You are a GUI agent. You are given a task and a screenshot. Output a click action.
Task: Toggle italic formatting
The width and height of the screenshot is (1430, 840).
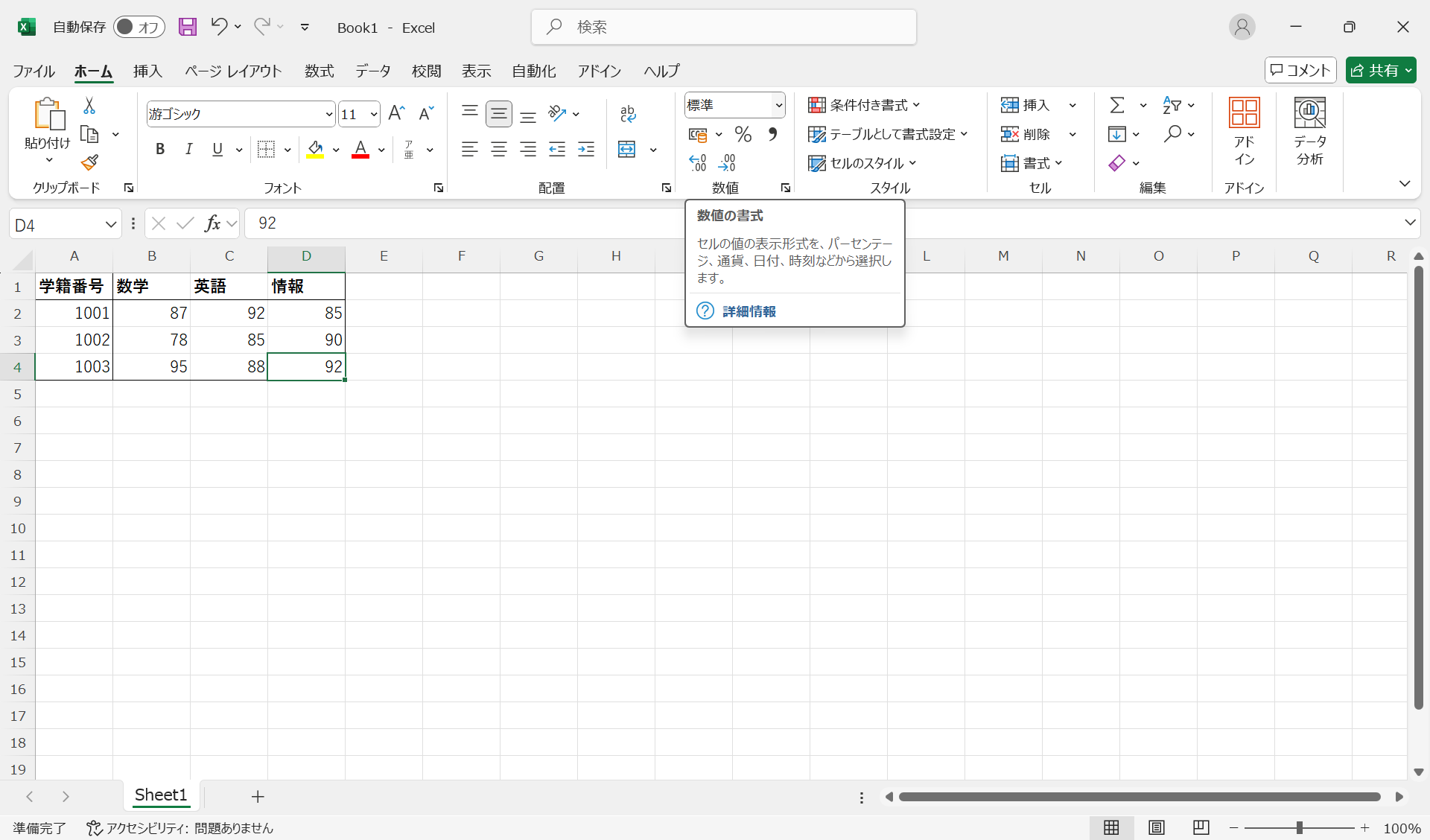click(x=189, y=150)
